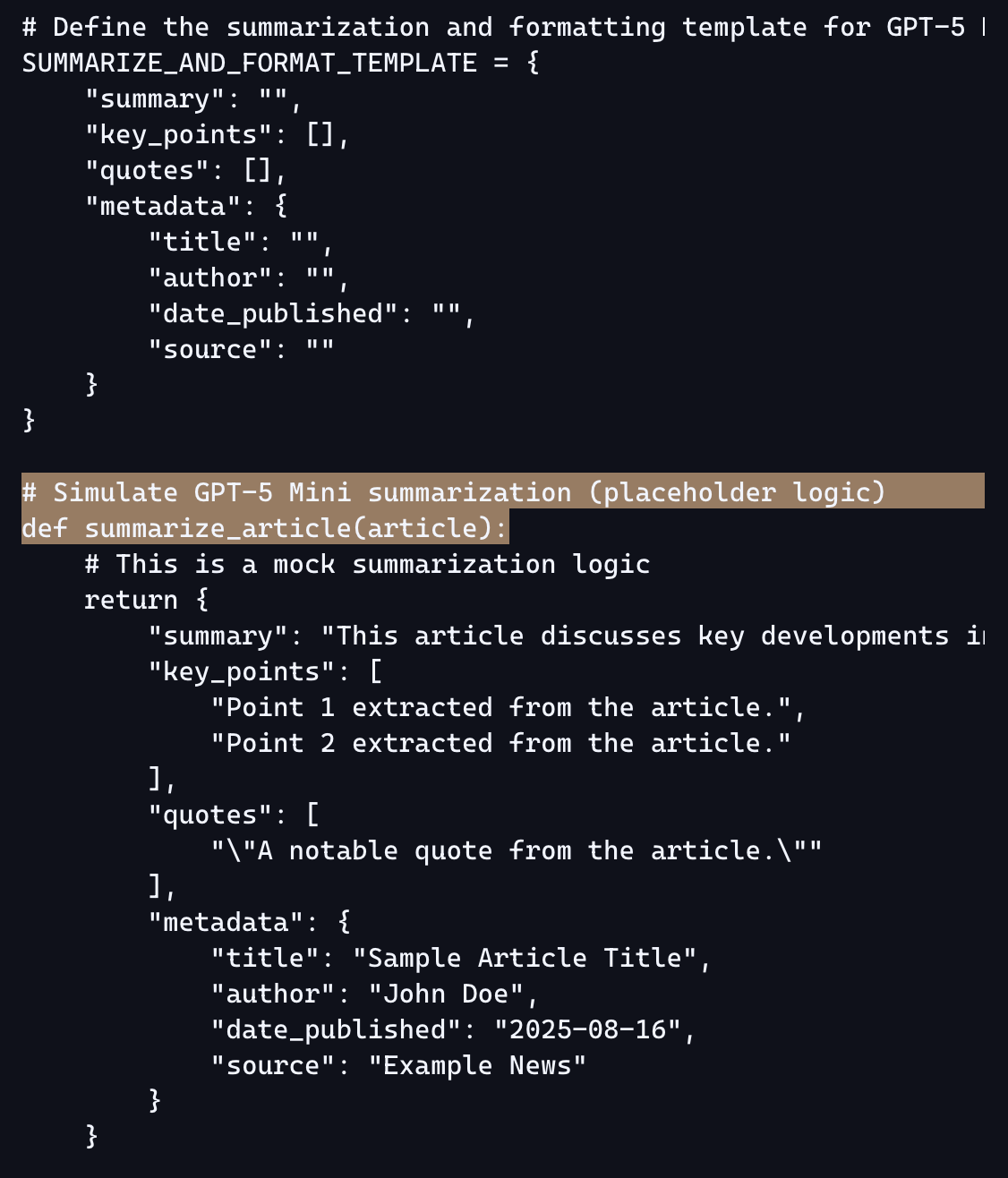Click the "key_points" key in the template
This screenshot has width=1008, height=1178.
click(178, 134)
